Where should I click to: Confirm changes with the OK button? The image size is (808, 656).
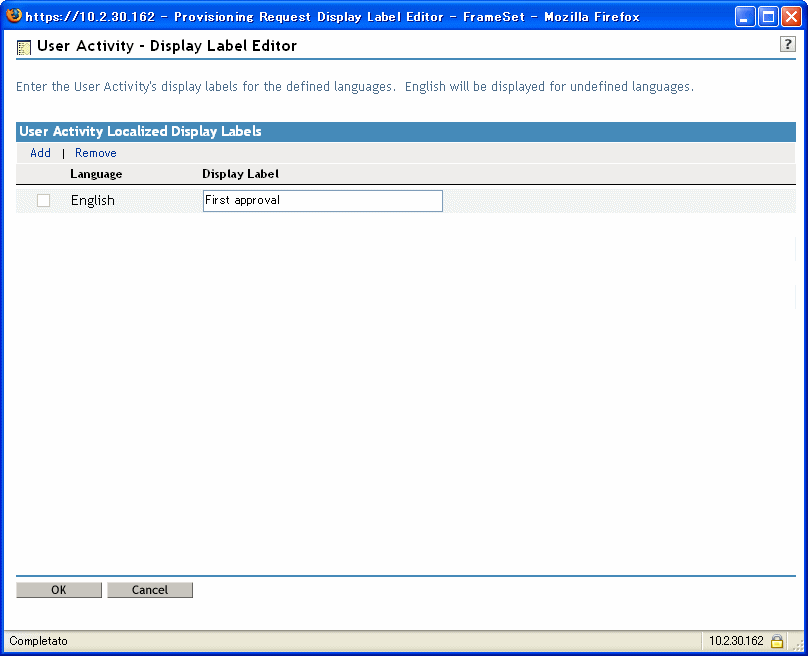pyautogui.click(x=59, y=590)
